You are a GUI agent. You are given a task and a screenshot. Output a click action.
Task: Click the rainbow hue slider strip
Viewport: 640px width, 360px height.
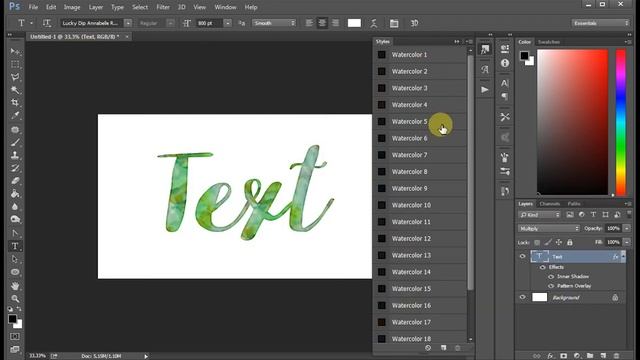[x=621, y=122]
